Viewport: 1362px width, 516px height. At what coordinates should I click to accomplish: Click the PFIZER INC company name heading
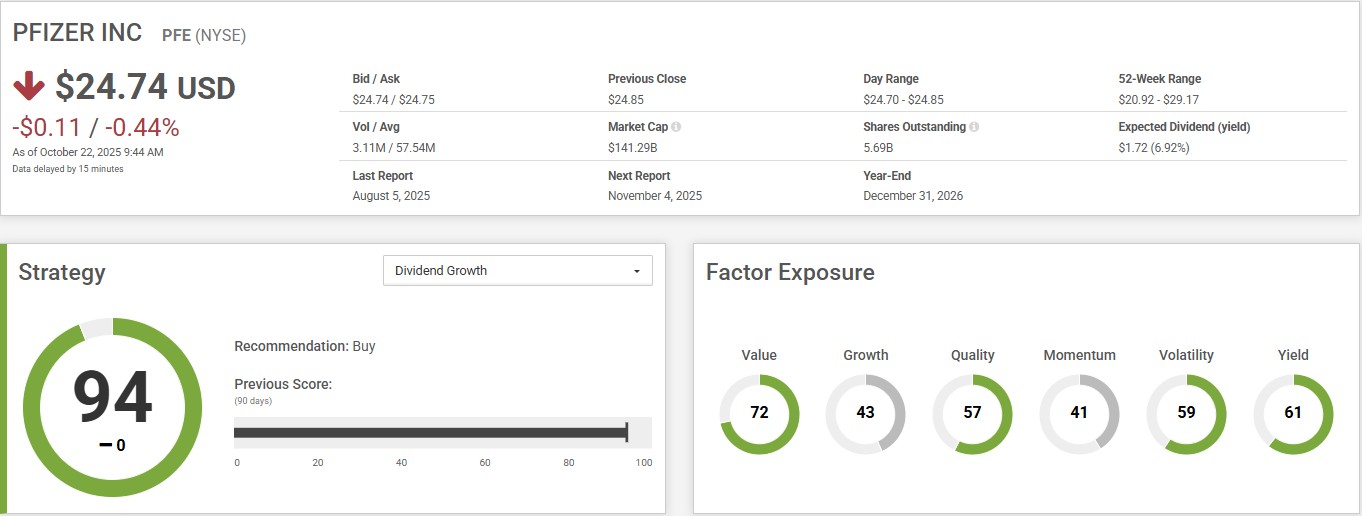(x=78, y=33)
